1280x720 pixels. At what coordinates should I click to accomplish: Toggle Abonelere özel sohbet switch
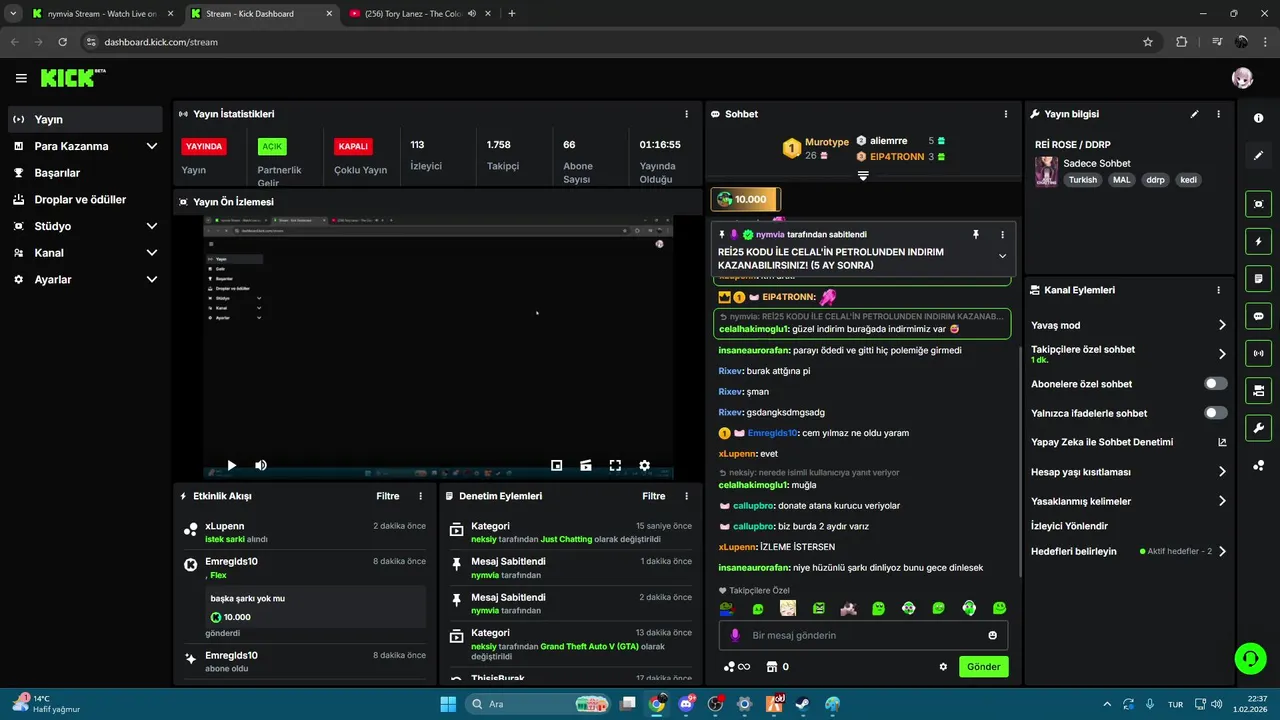(1215, 383)
